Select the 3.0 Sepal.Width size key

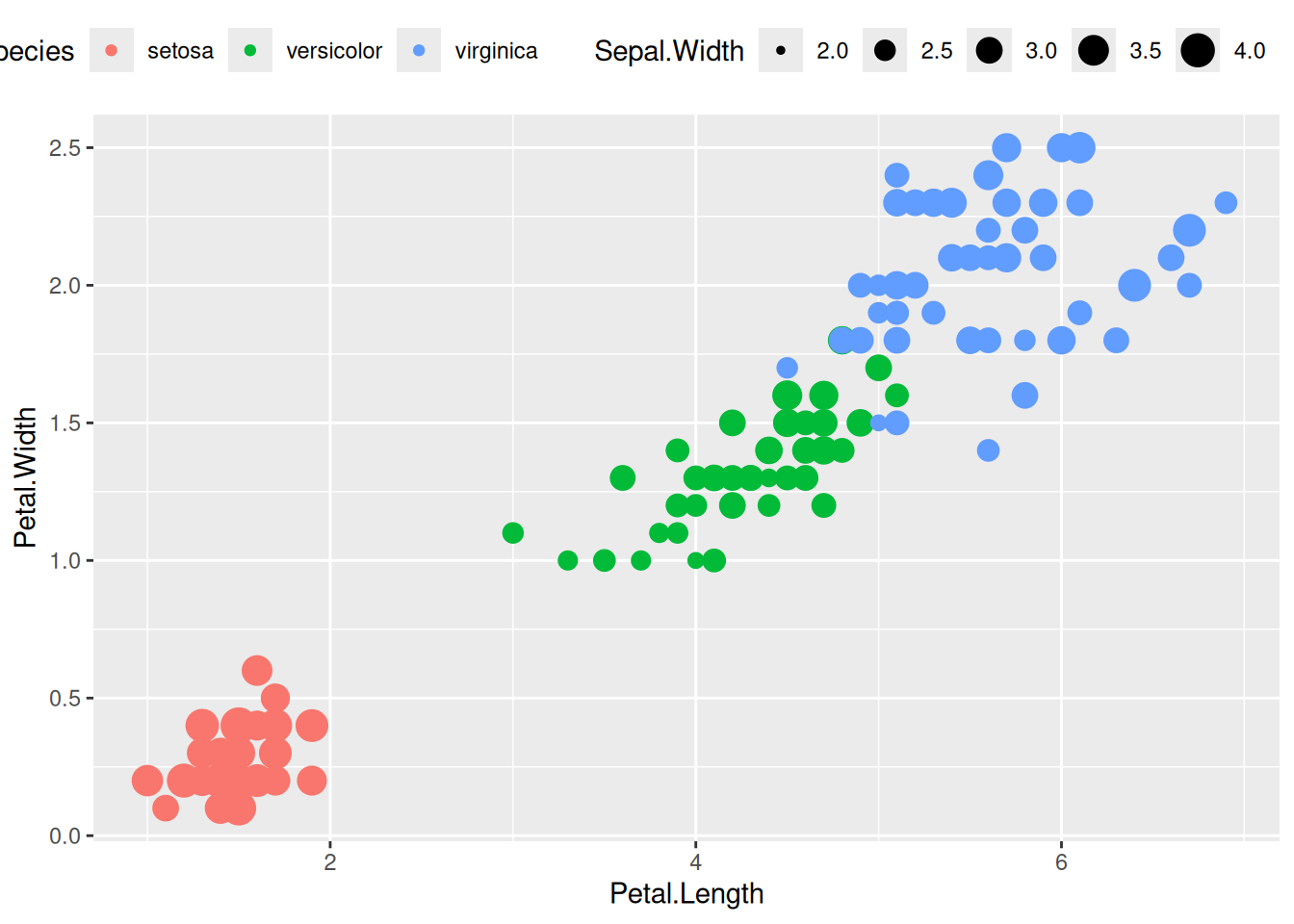(x=989, y=50)
